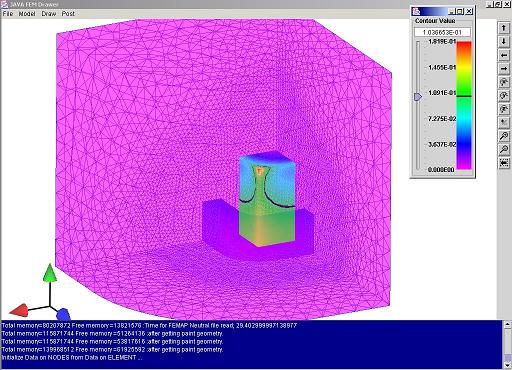Click the colored contour block in the model

click(x=267, y=200)
